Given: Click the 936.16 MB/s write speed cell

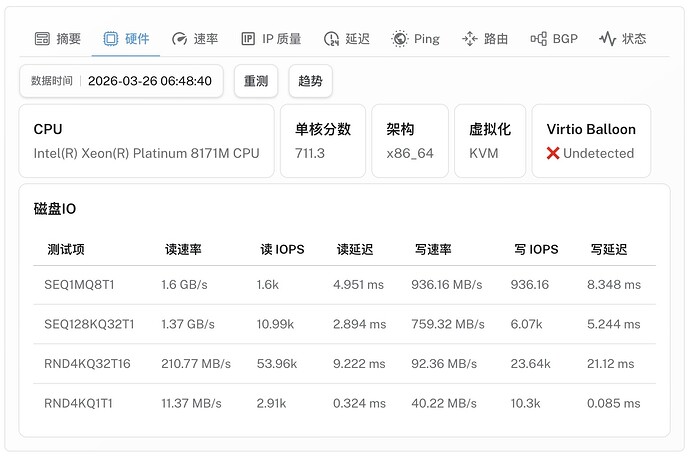Looking at the screenshot, I should pos(447,285).
